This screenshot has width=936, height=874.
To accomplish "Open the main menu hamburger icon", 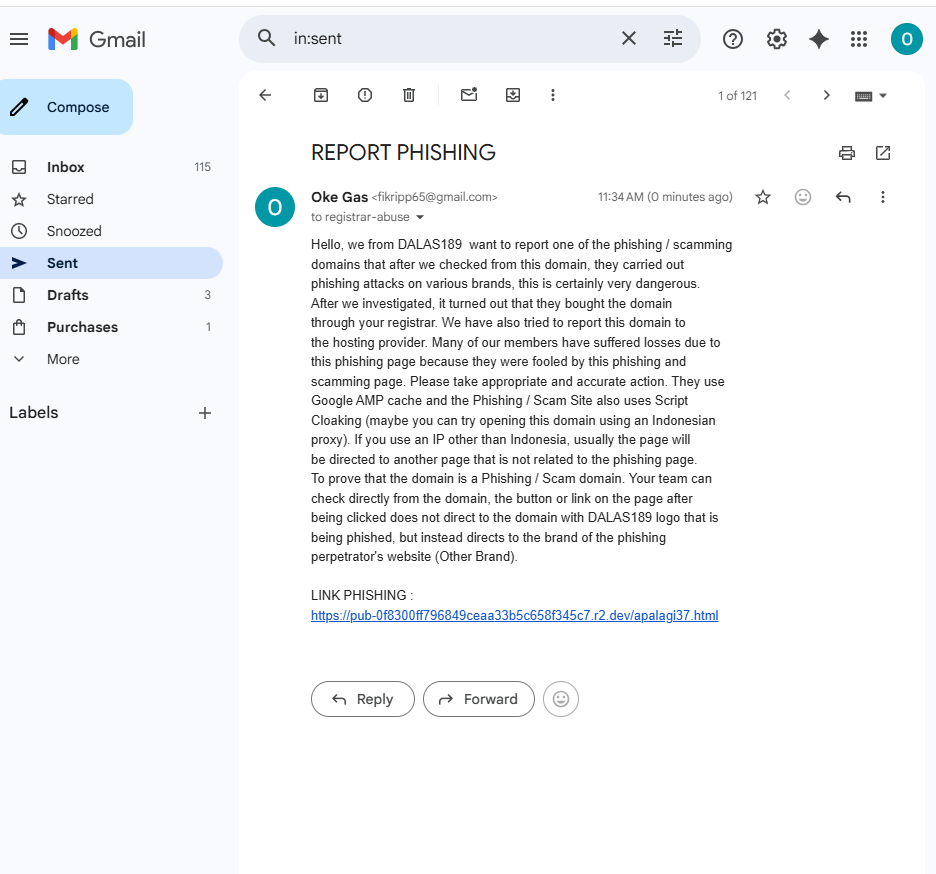I will pyautogui.click(x=19, y=39).
